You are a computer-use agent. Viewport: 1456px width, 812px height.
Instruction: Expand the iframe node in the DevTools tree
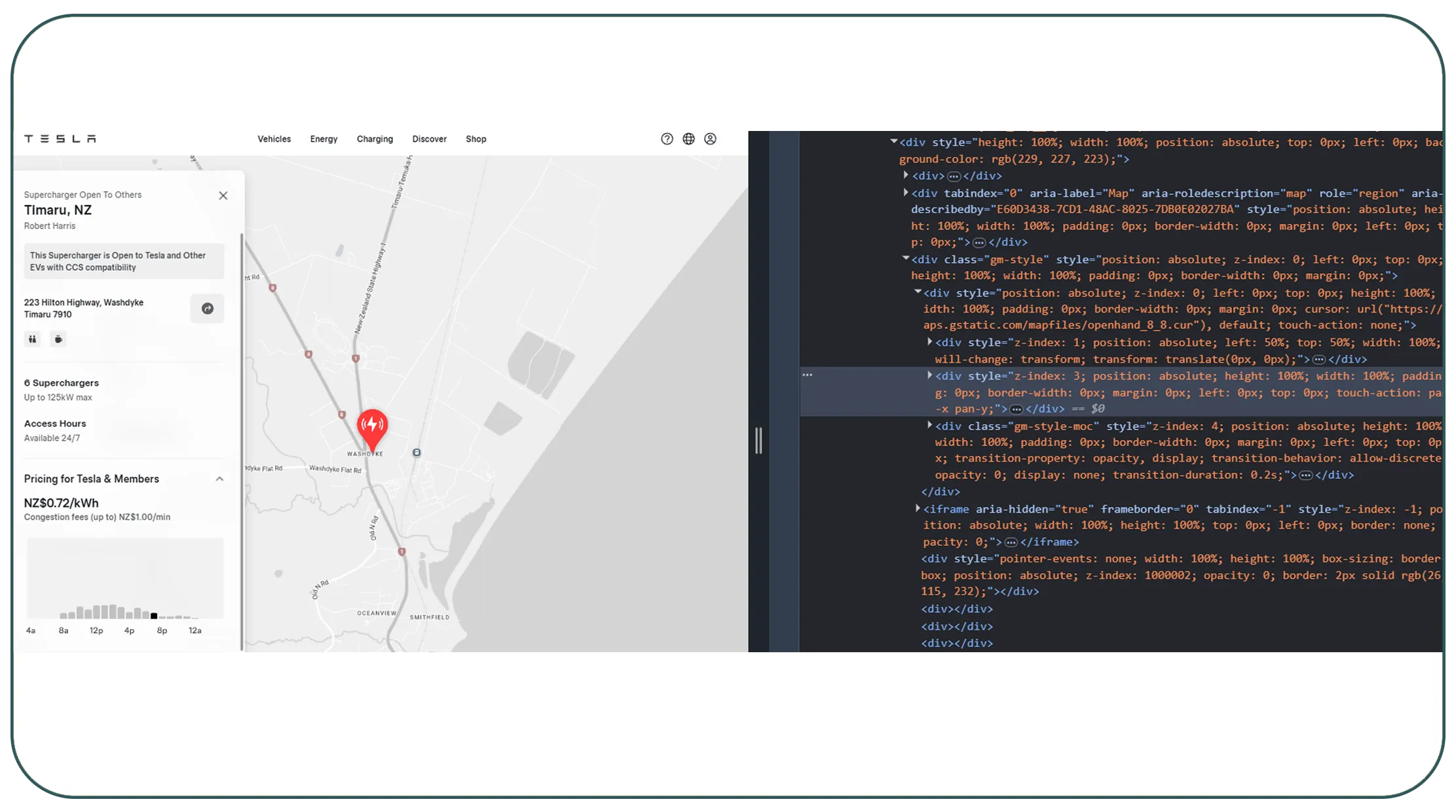[918, 509]
